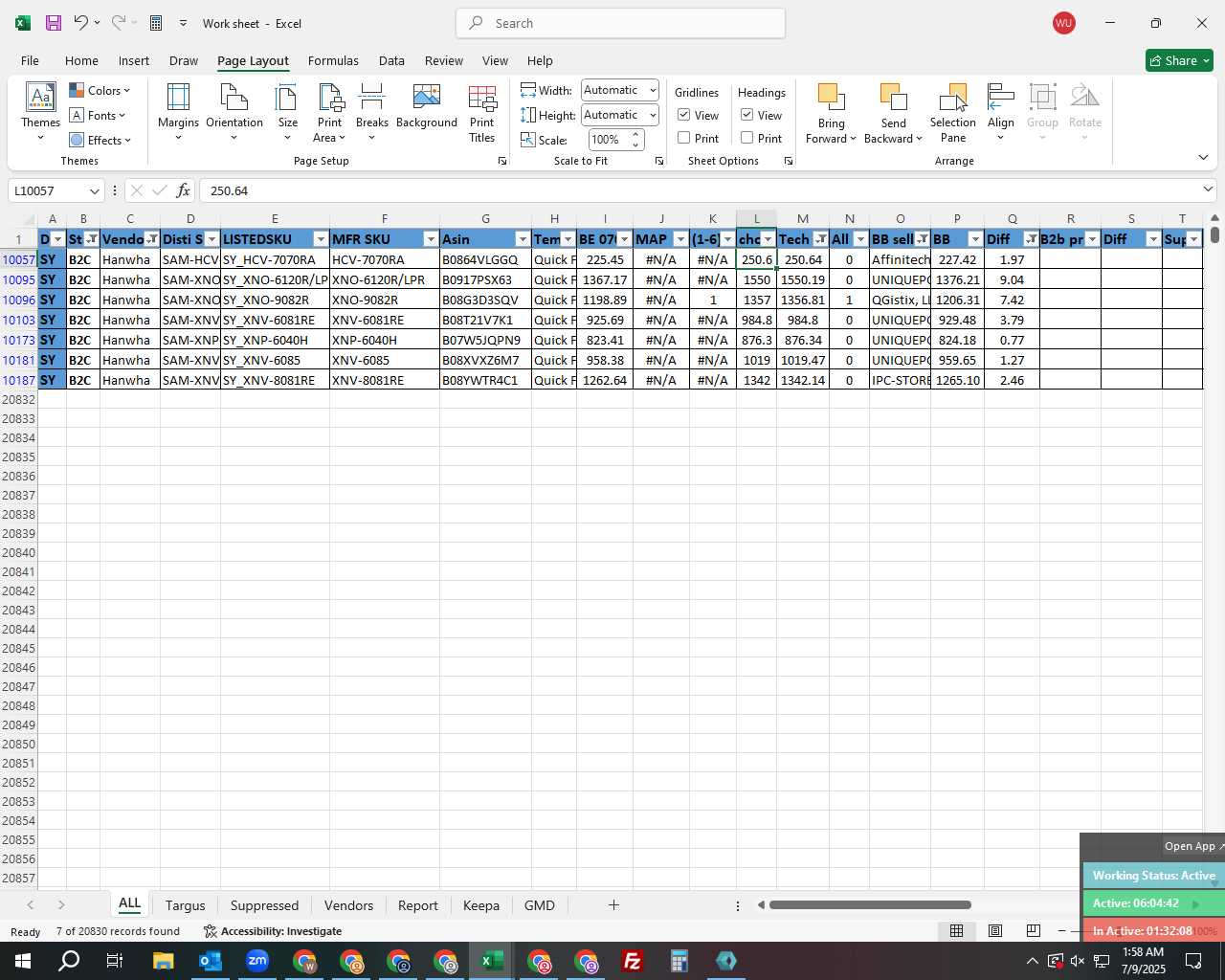Screen dimensions: 1225x980
Task: Open the LISTEDSKU column filter dropdown
Action: click(x=321, y=239)
